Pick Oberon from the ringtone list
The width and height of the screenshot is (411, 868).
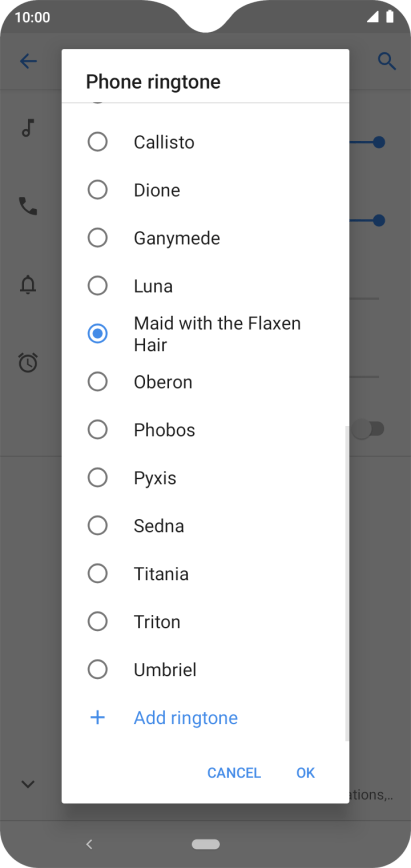[x=205, y=382]
